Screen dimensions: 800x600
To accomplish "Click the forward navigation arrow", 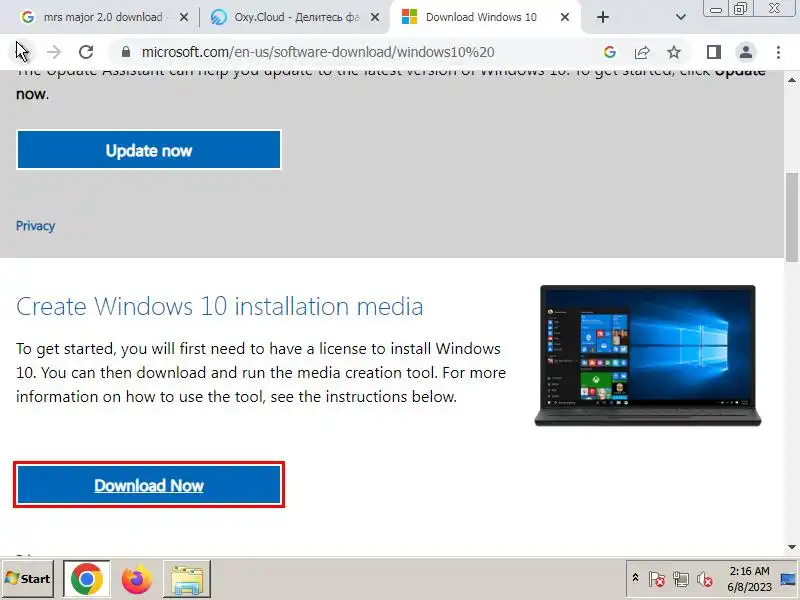I will (x=54, y=52).
